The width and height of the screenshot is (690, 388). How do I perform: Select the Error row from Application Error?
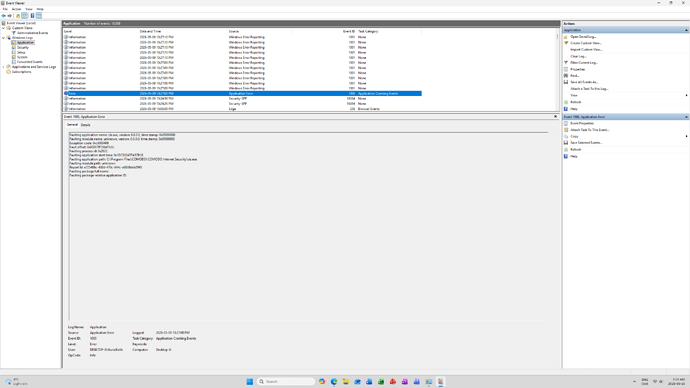click(242, 94)
